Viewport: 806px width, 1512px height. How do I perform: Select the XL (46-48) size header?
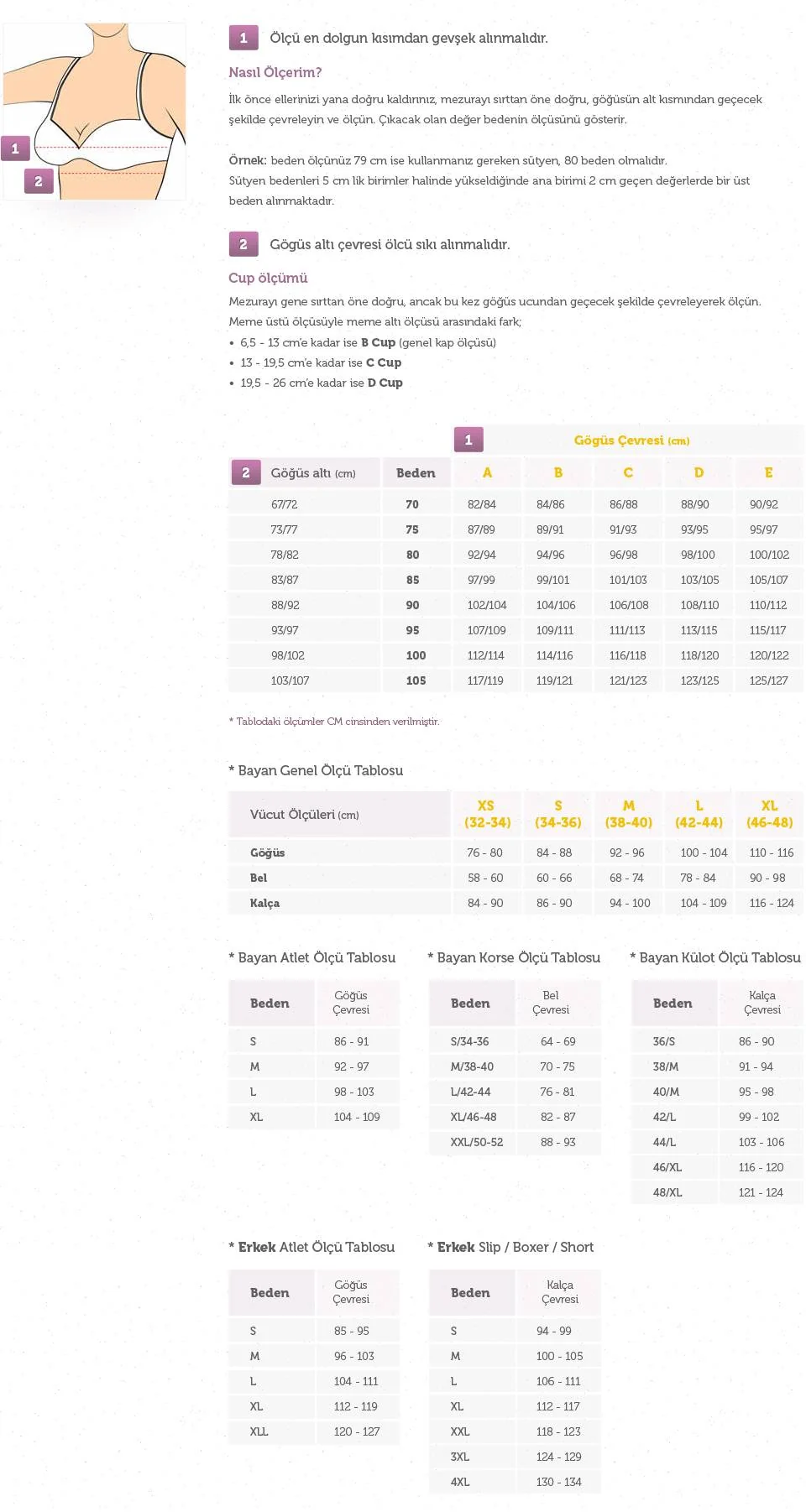click(x=769, y=814)
